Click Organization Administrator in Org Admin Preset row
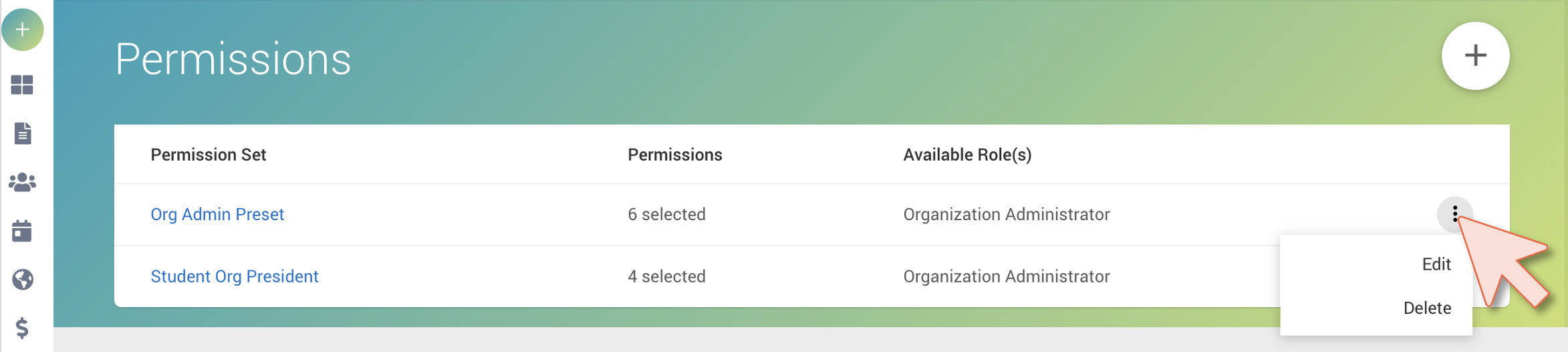 click(x=1007, y=214)
